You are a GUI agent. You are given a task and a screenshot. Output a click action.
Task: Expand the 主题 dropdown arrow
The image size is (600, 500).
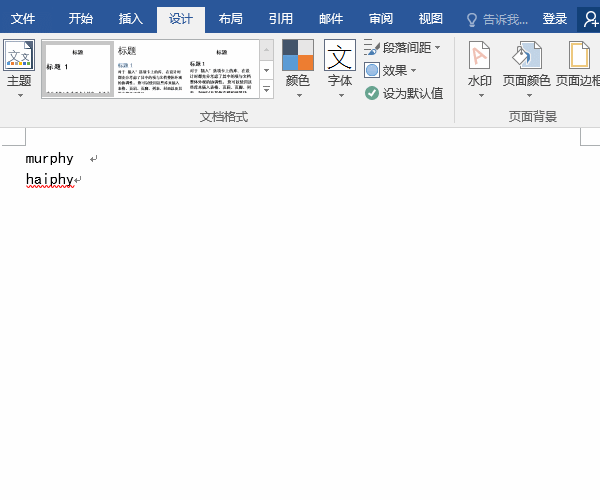[x=20, y=95]
